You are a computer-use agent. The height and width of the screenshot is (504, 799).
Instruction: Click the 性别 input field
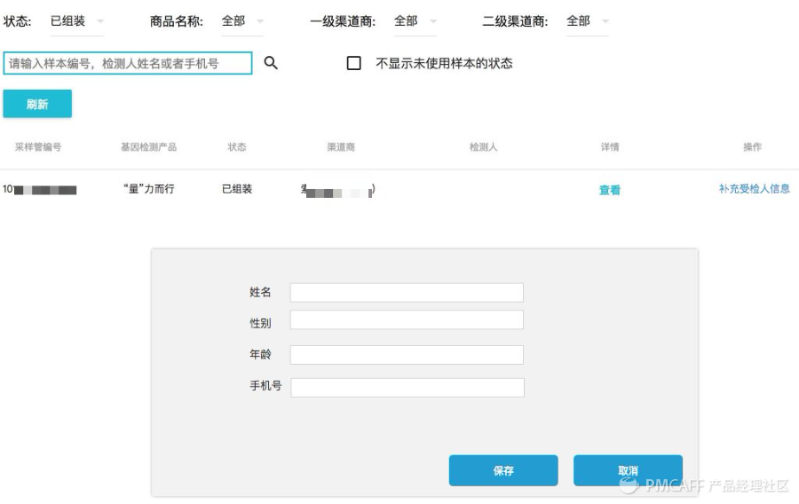[x=407, y=320]
